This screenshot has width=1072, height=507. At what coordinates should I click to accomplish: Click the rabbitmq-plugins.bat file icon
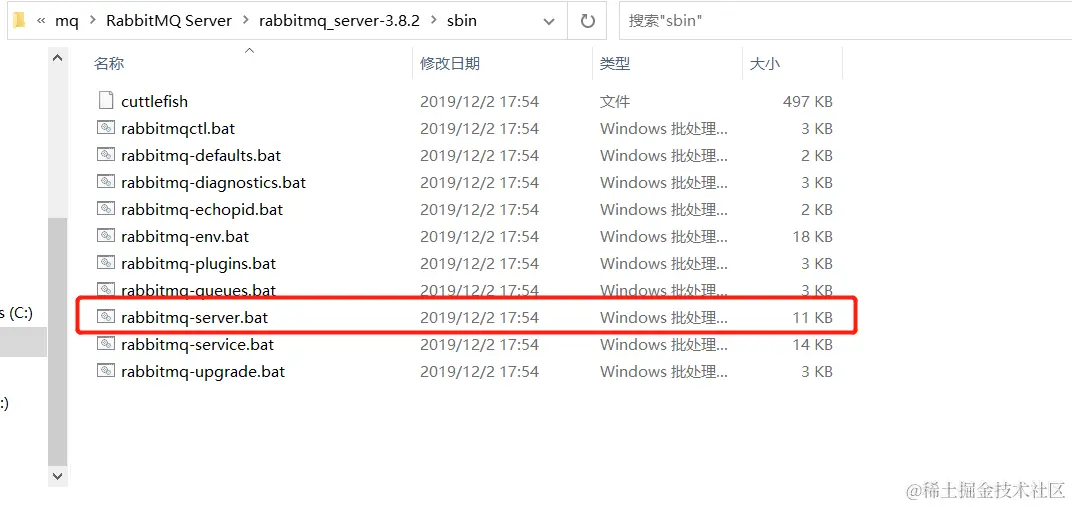click(x=105, y=263)
